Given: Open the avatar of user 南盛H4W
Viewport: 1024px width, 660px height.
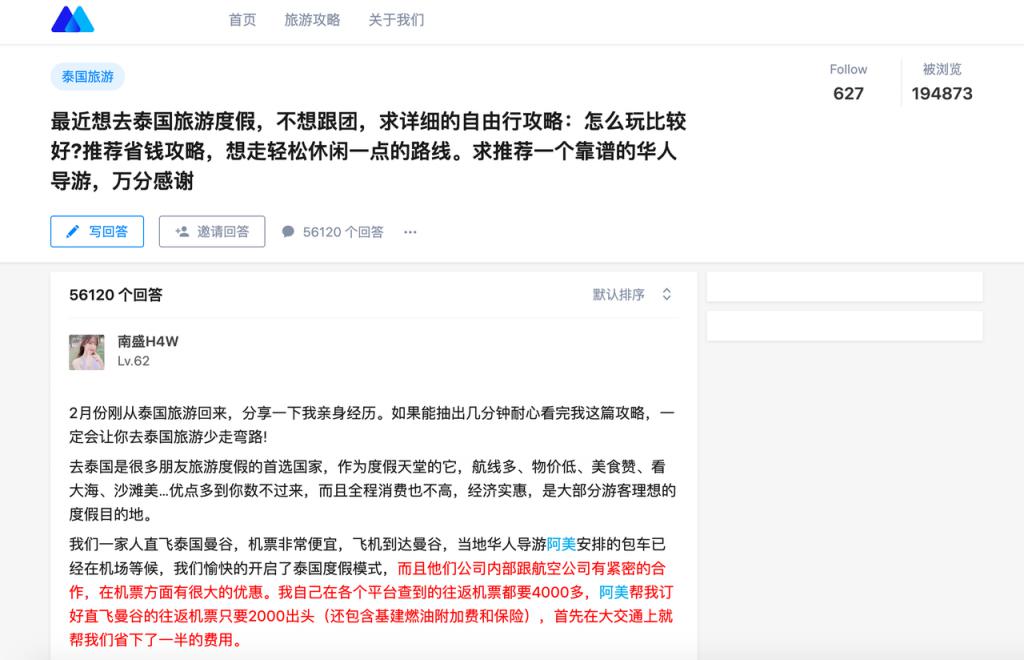Looking at the screenshot, I should 87,352.
